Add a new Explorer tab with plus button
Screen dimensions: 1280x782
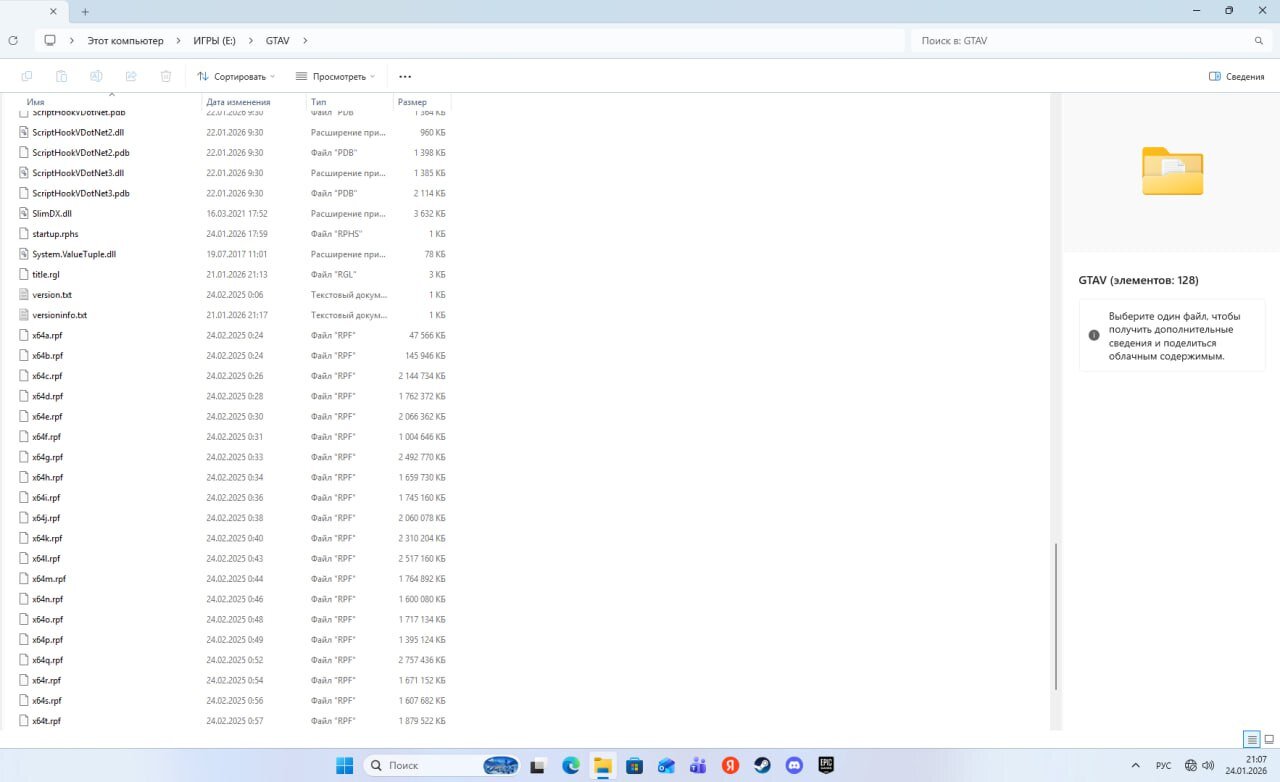coord(85,11)
